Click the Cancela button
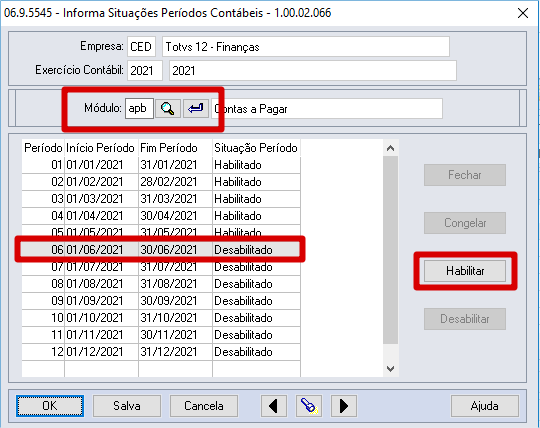This screenshot has width=540, height=428. [204, 406]
